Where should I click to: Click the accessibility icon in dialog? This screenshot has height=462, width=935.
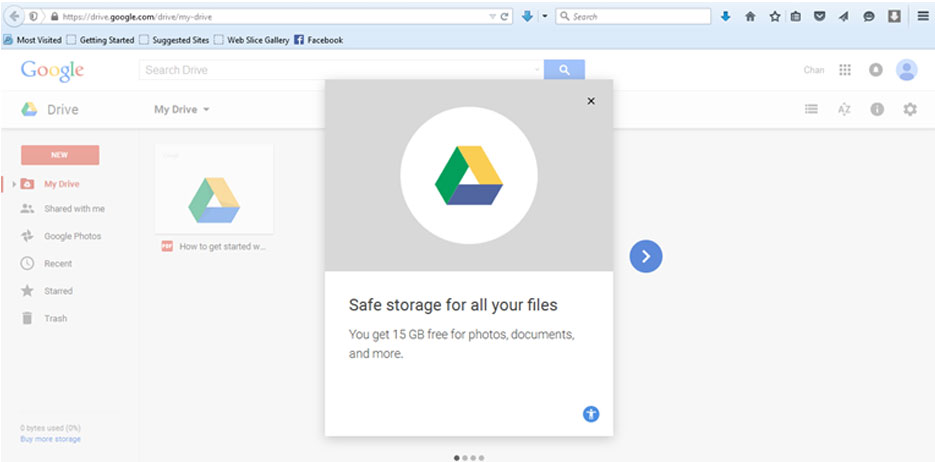(591, 413)
